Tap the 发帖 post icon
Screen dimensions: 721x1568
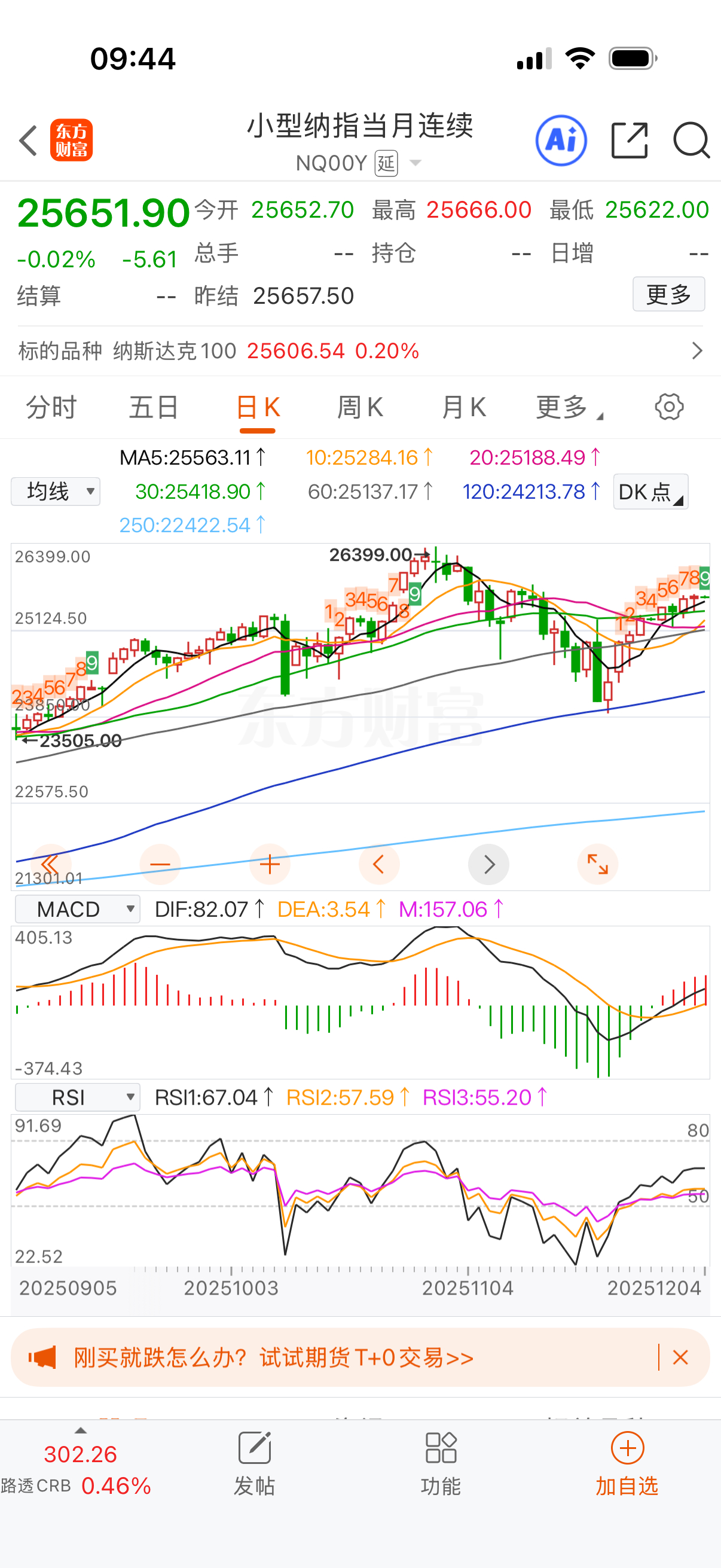[254, 1464]
